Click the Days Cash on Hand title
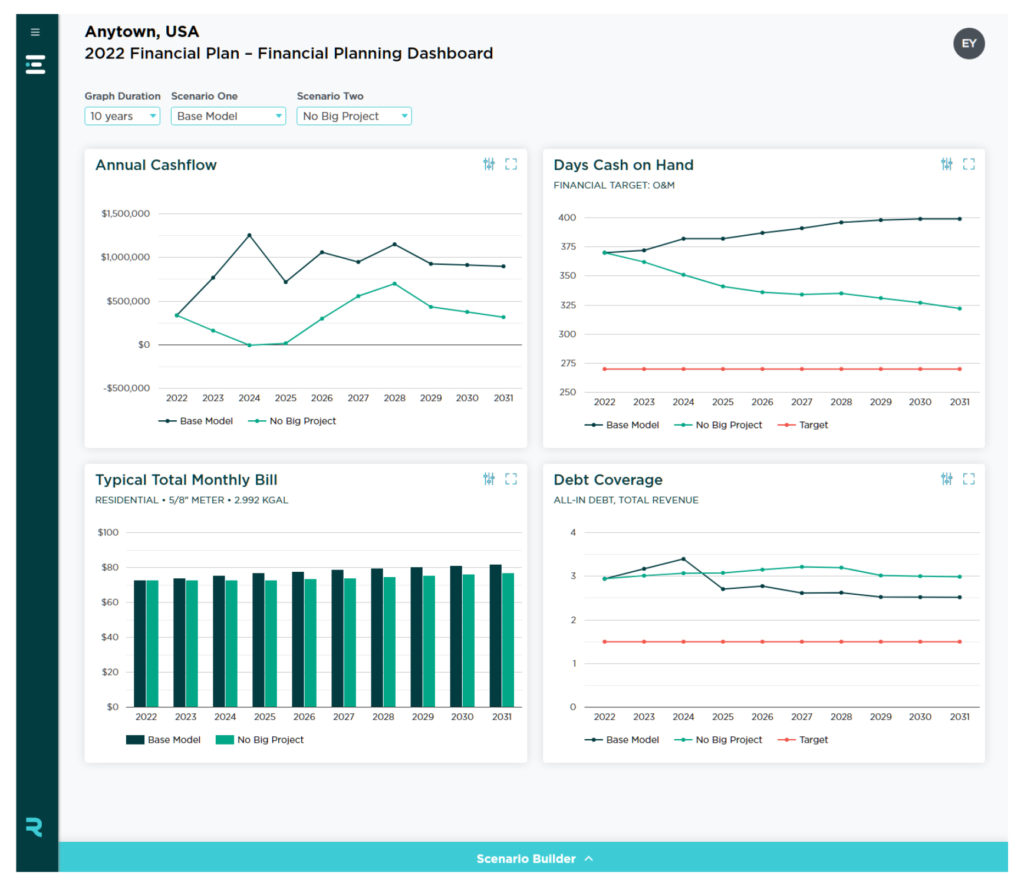Screen dimensions: 1024x886 624,165
